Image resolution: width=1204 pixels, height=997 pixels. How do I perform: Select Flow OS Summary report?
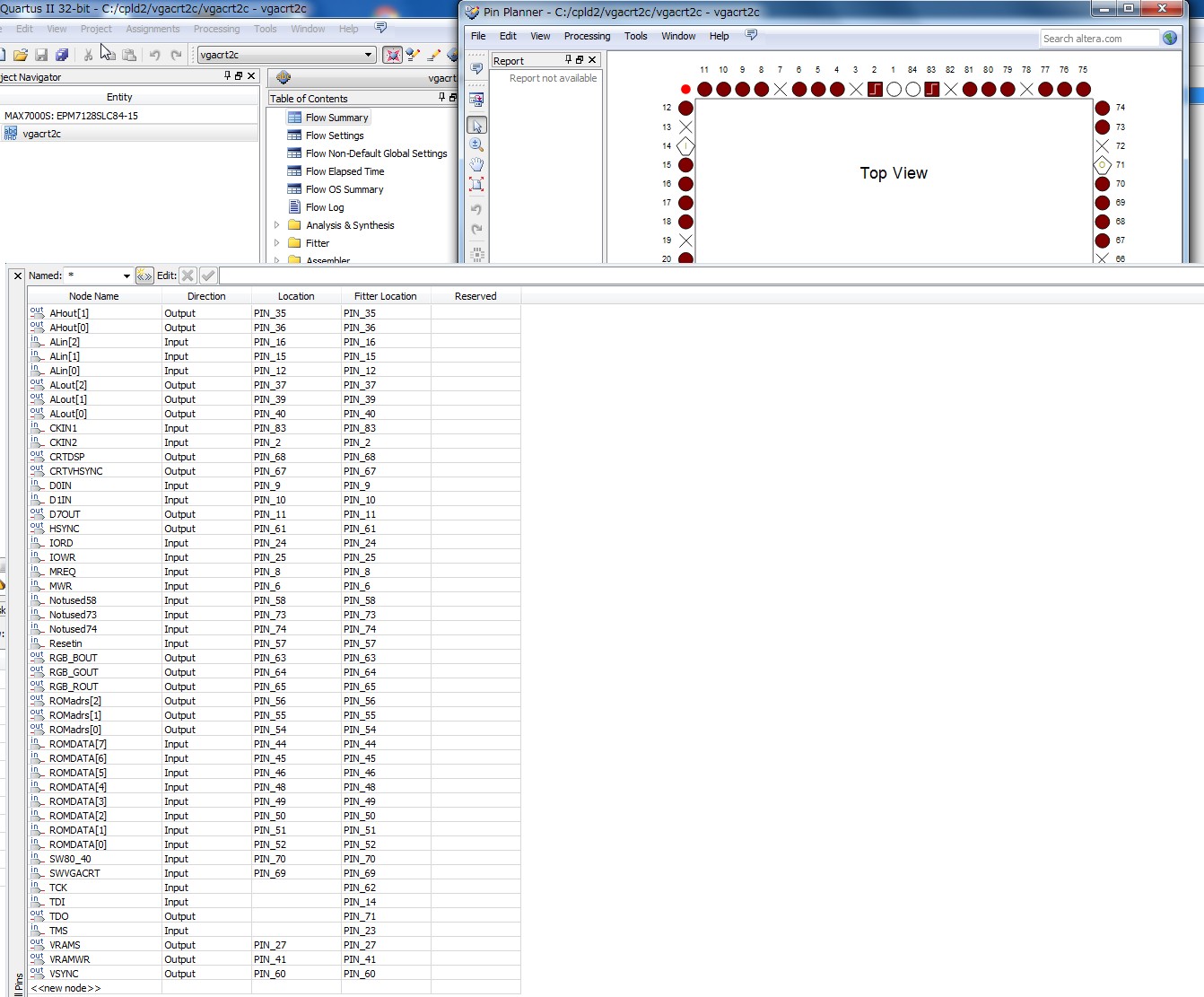[x=345, y=189]
